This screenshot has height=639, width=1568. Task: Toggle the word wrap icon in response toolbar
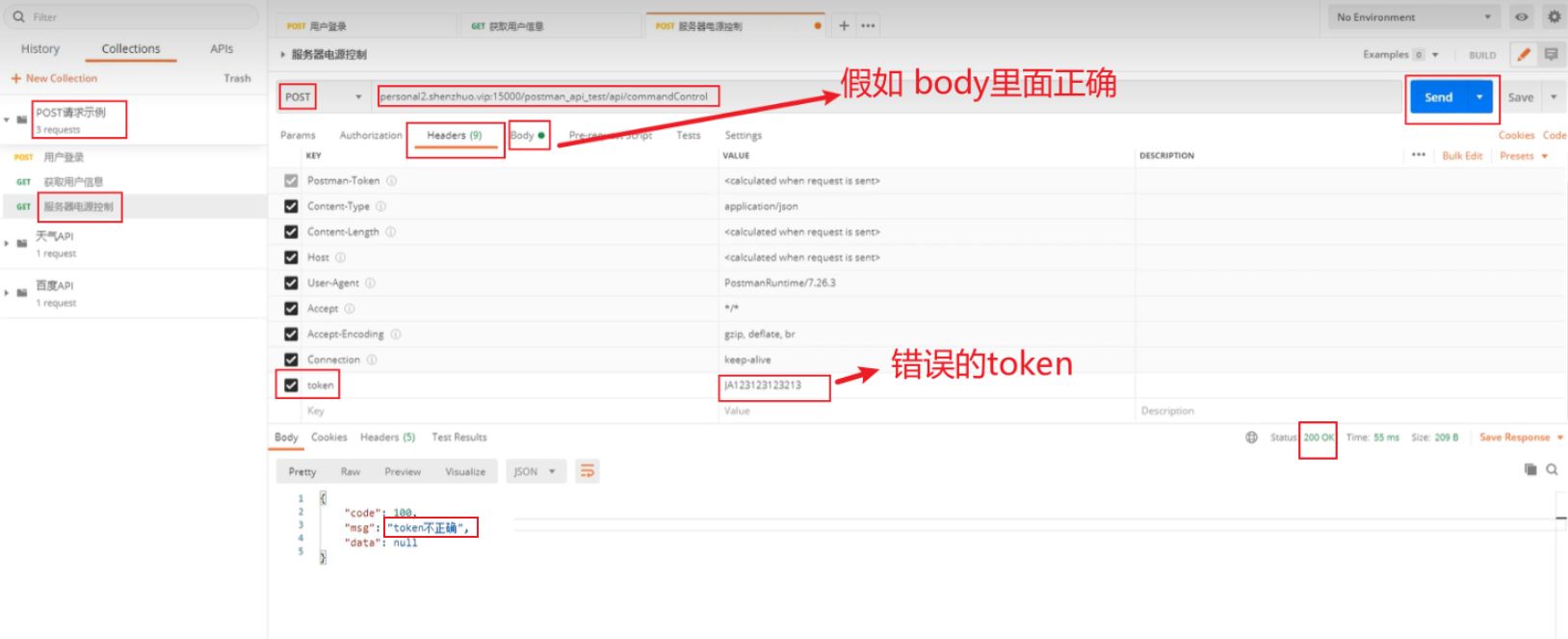click(x=588, y=471)
